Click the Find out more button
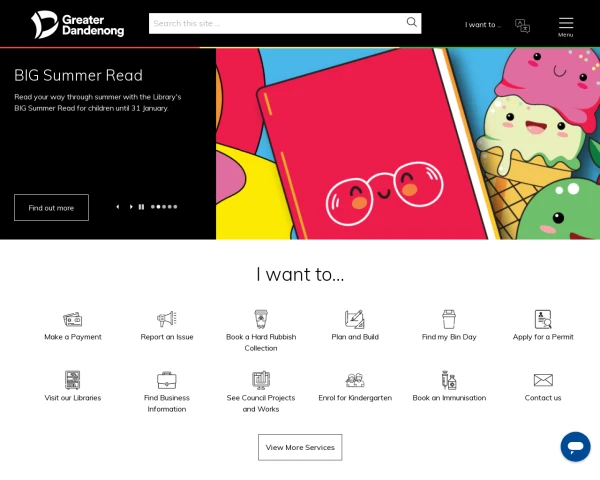This screenshot has height=480, width=600. (51, 207)
